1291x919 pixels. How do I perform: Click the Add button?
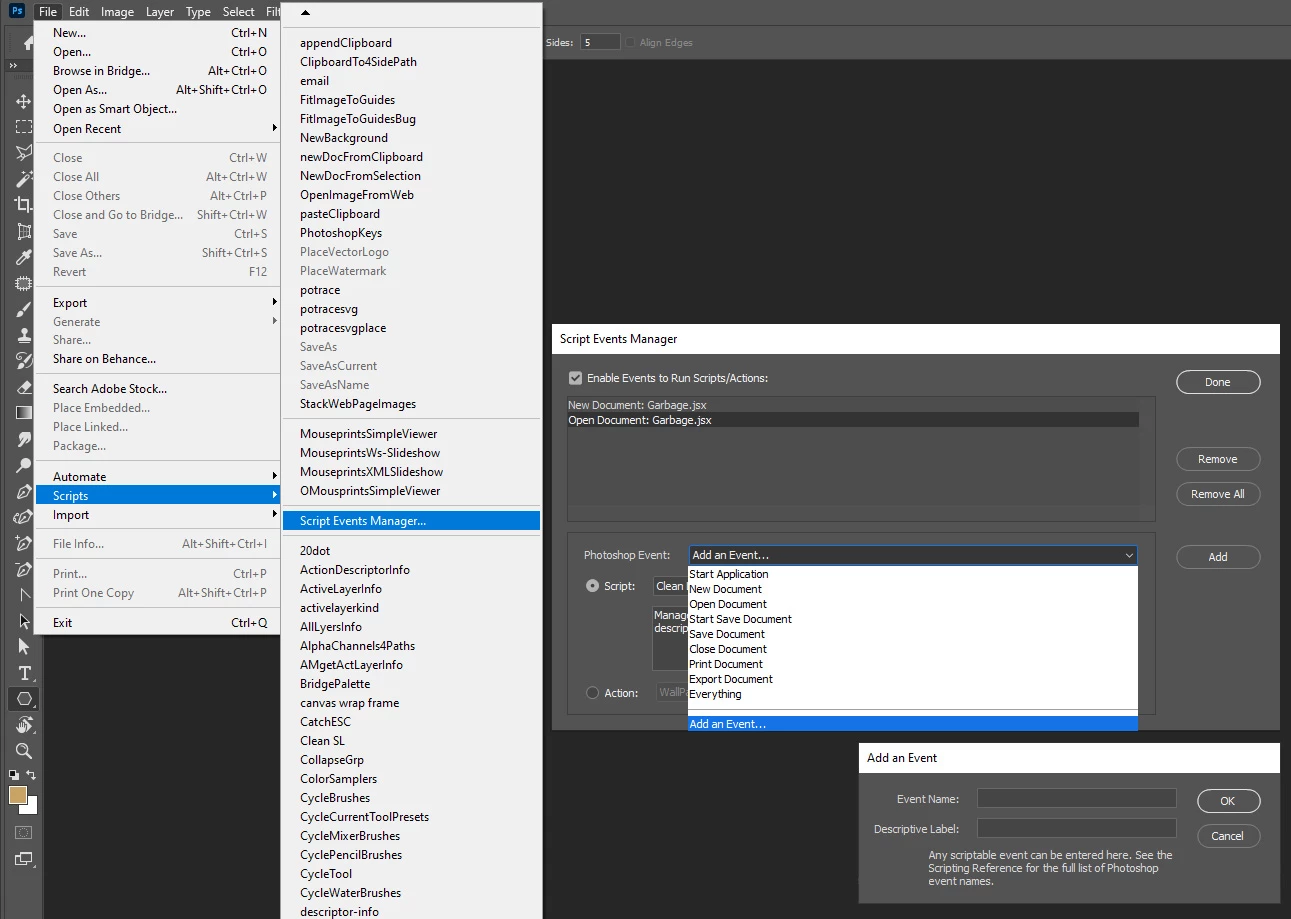(1218, 557)
